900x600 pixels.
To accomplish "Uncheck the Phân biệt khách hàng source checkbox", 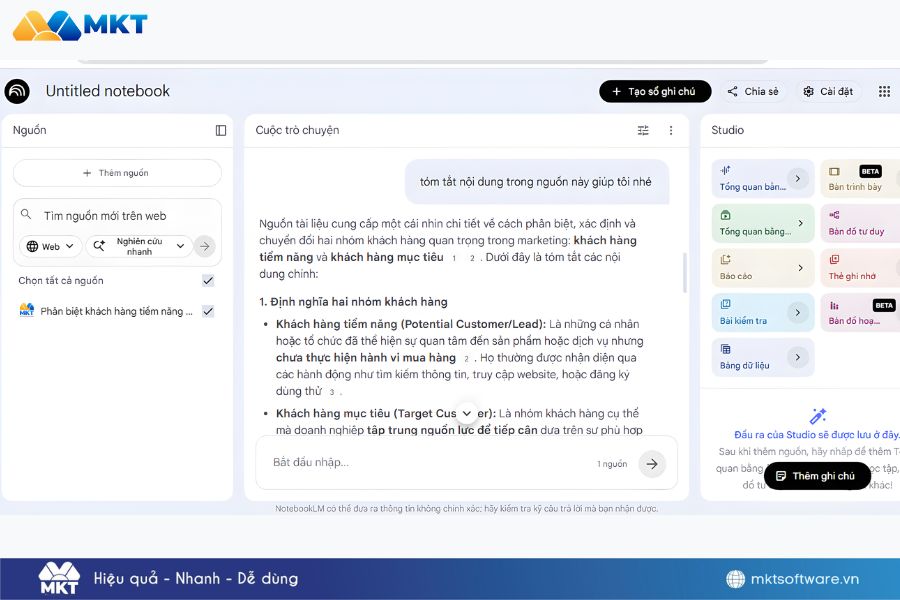I will coord(208,311).
